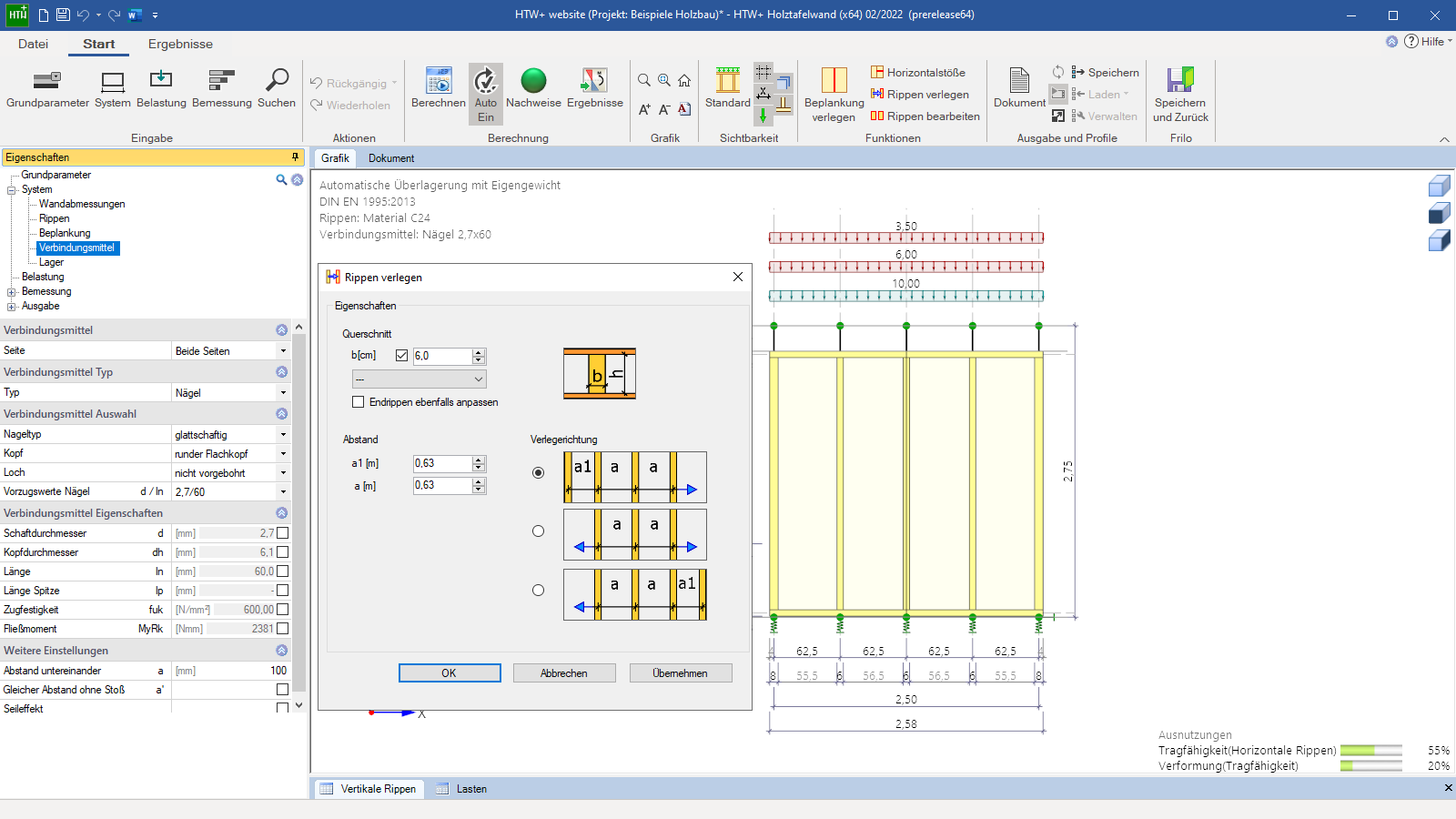
Task: Click the Standard visibility icon
Action: pos(728,88)
